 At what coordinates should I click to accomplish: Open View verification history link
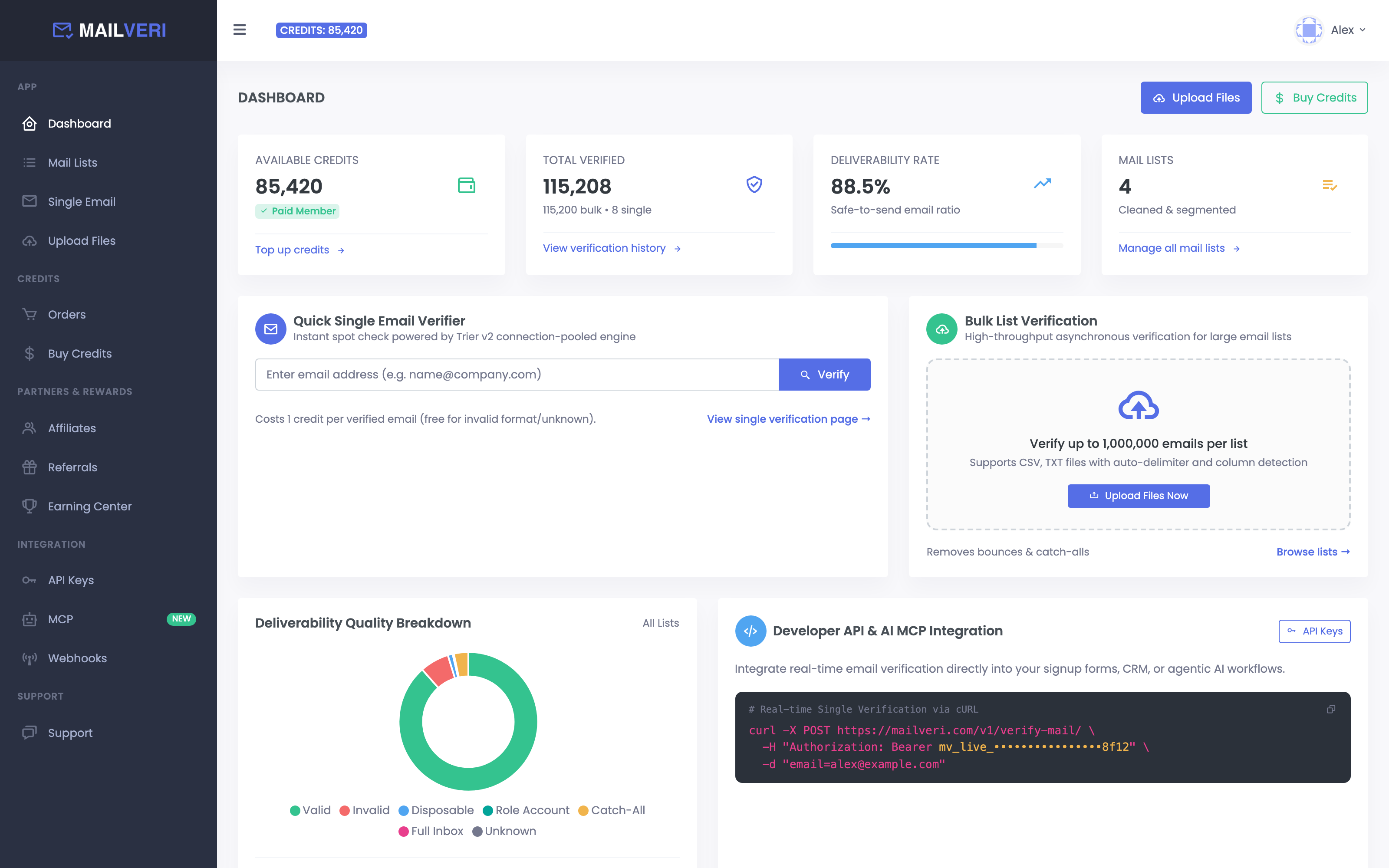(612, 248)
